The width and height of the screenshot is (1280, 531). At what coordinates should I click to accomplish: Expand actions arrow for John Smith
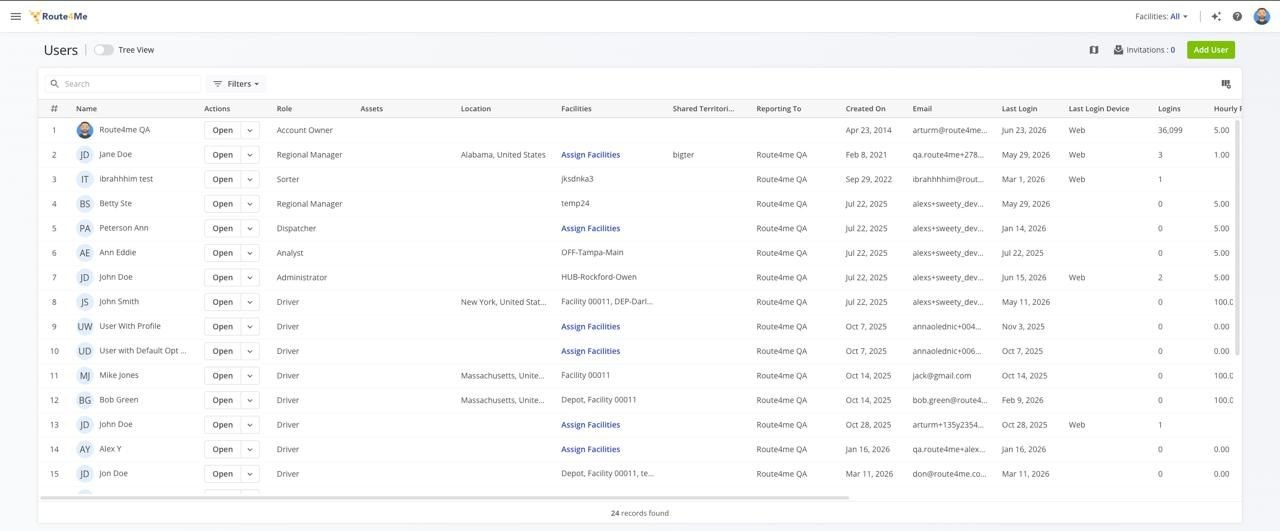click(x=250, y=302)
